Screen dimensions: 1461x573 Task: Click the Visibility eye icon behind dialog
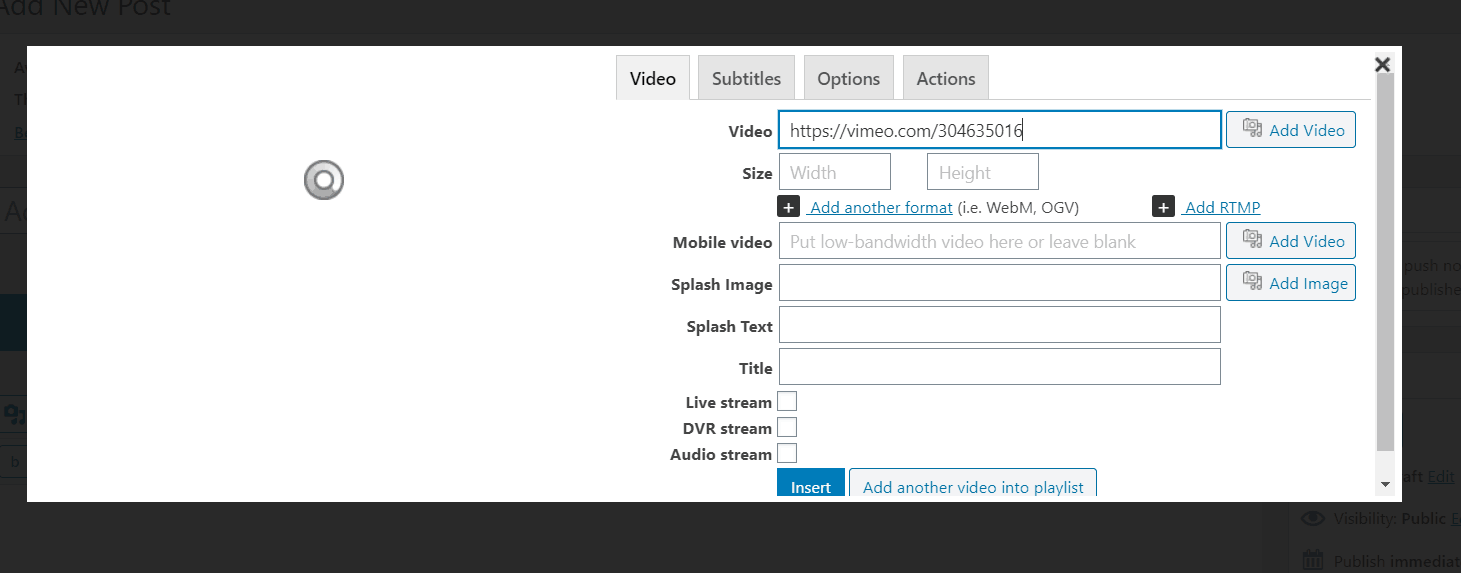pos(1314,519)
